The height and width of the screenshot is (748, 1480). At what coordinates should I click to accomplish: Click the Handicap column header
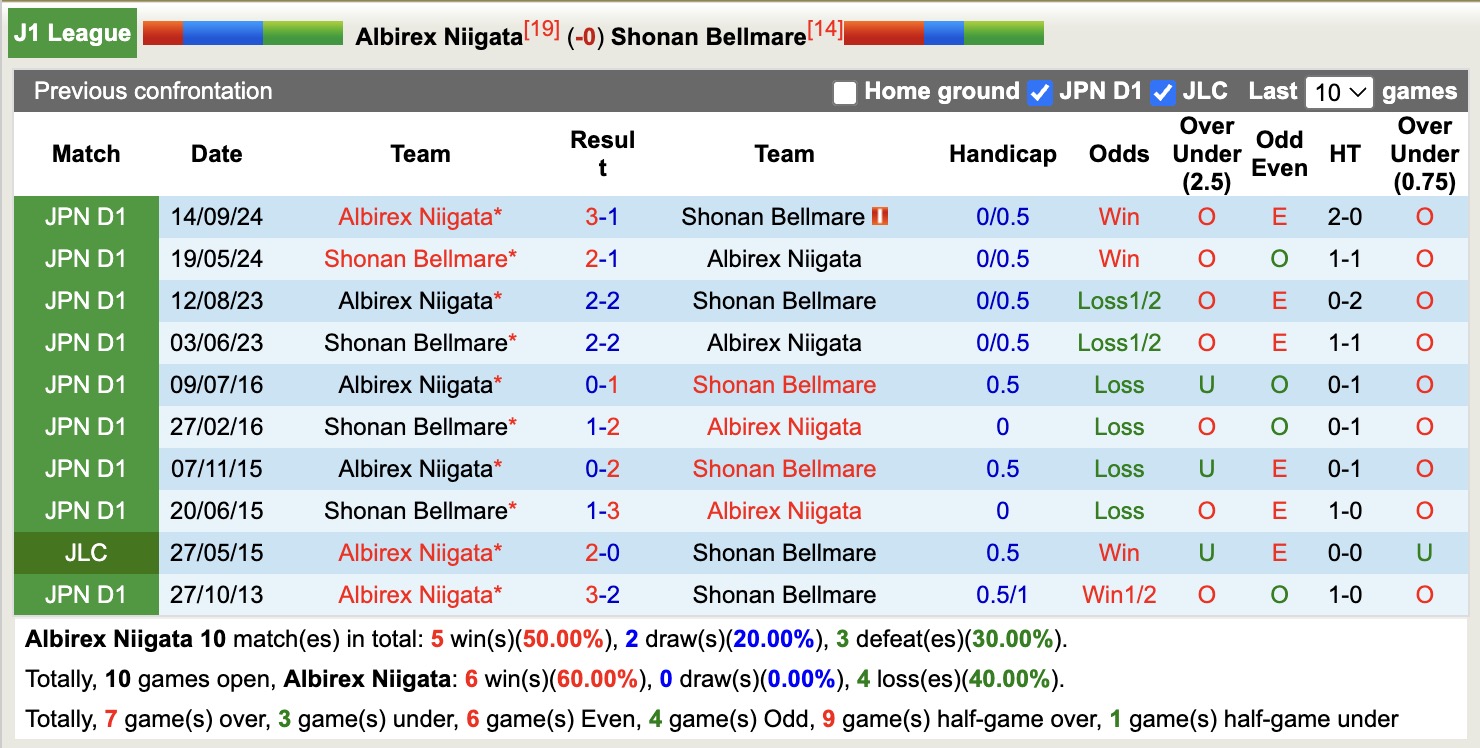[x=1002, y=154]
